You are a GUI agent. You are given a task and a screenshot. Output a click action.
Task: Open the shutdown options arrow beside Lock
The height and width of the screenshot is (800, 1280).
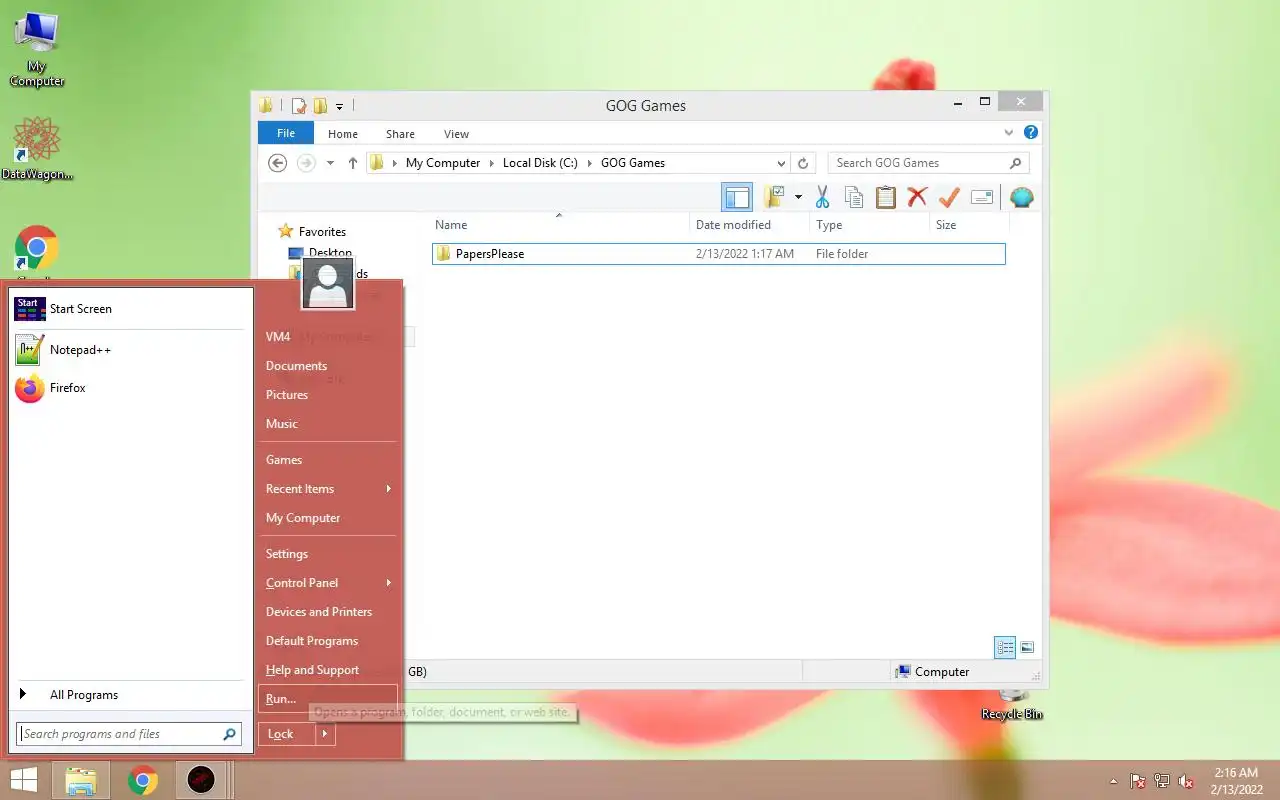[x=324, y=734]
